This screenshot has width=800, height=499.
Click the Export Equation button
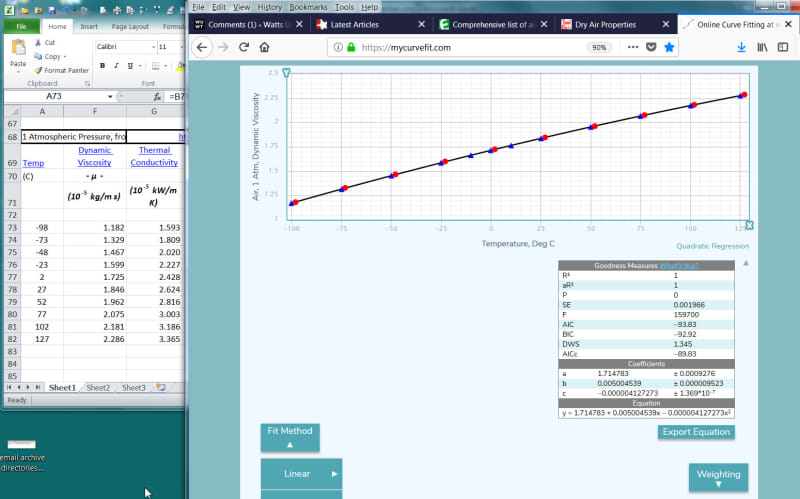[696, 432]
